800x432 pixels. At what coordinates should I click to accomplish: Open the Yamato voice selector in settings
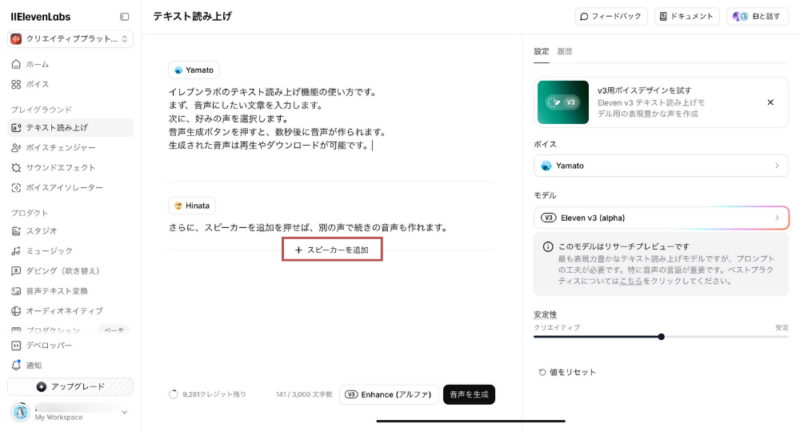(660, 166)
